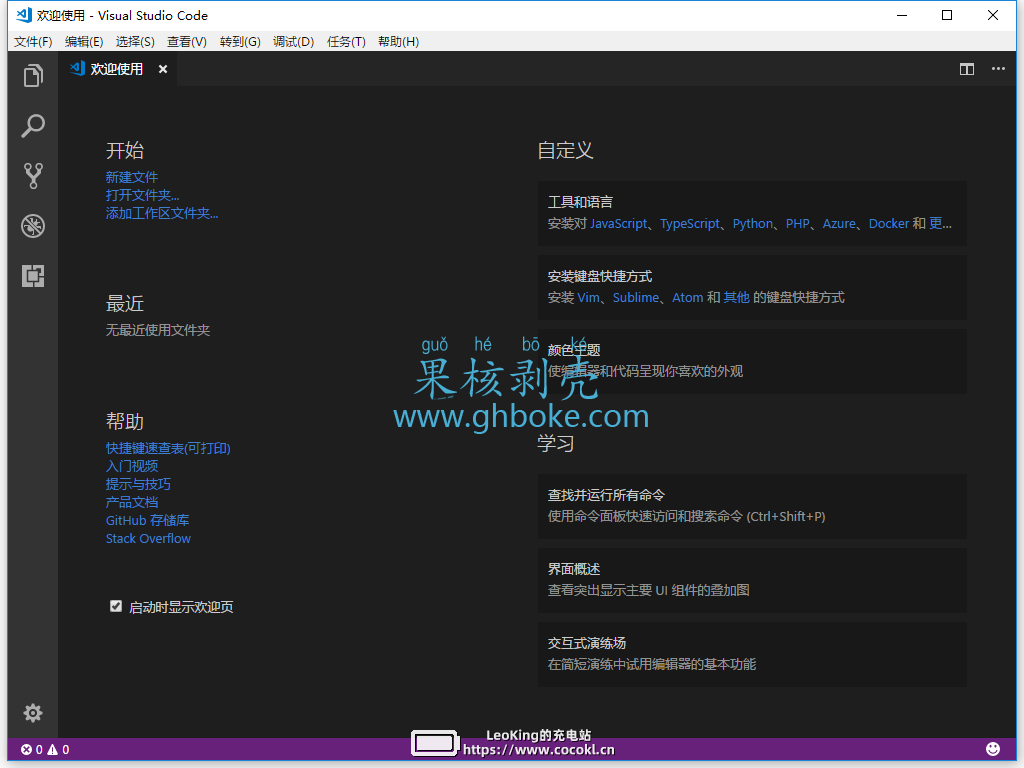Open the 提示与技巧 link

138,484
